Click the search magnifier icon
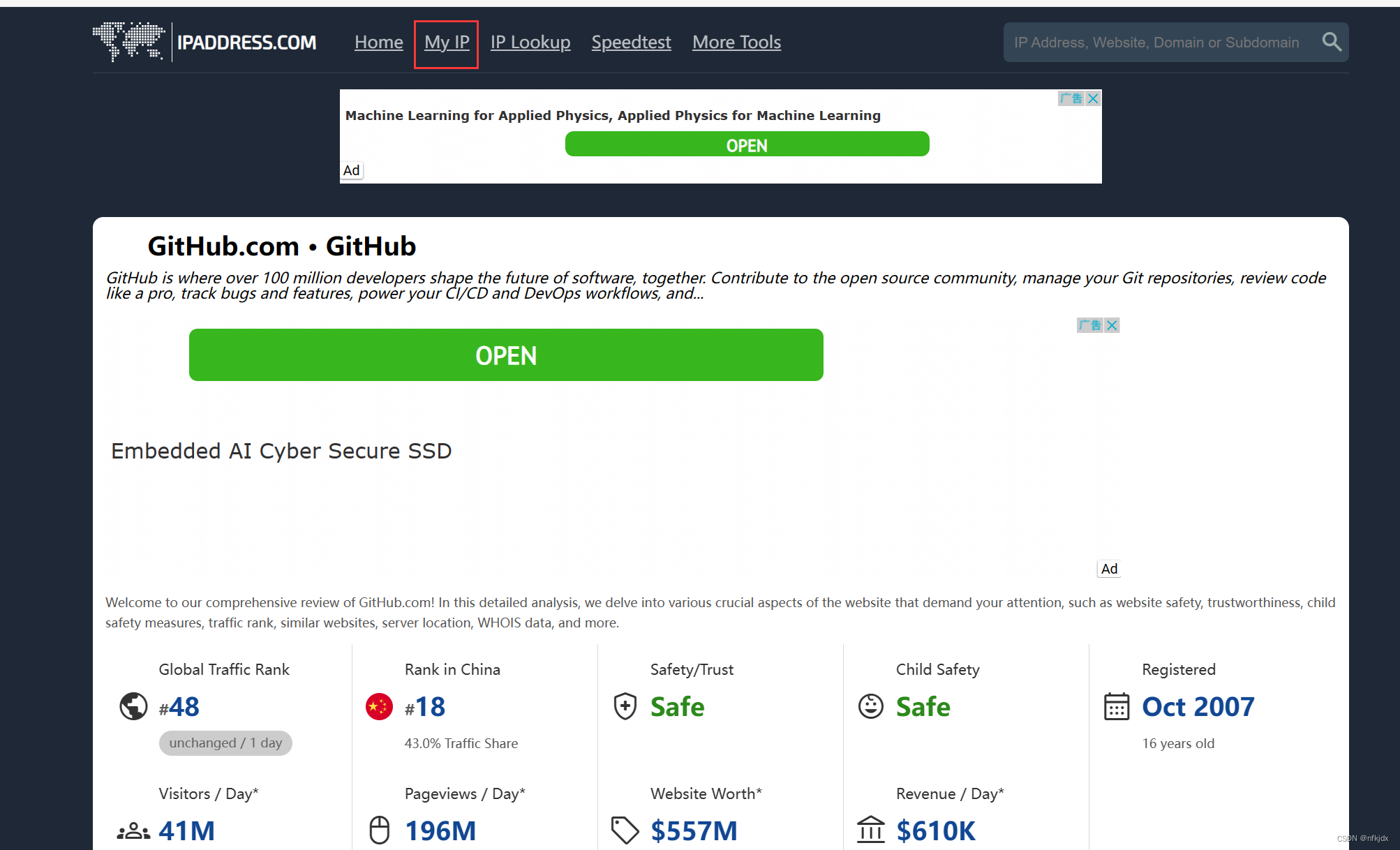Screen dimensions: 1400x850 (x=1332, y=42)
